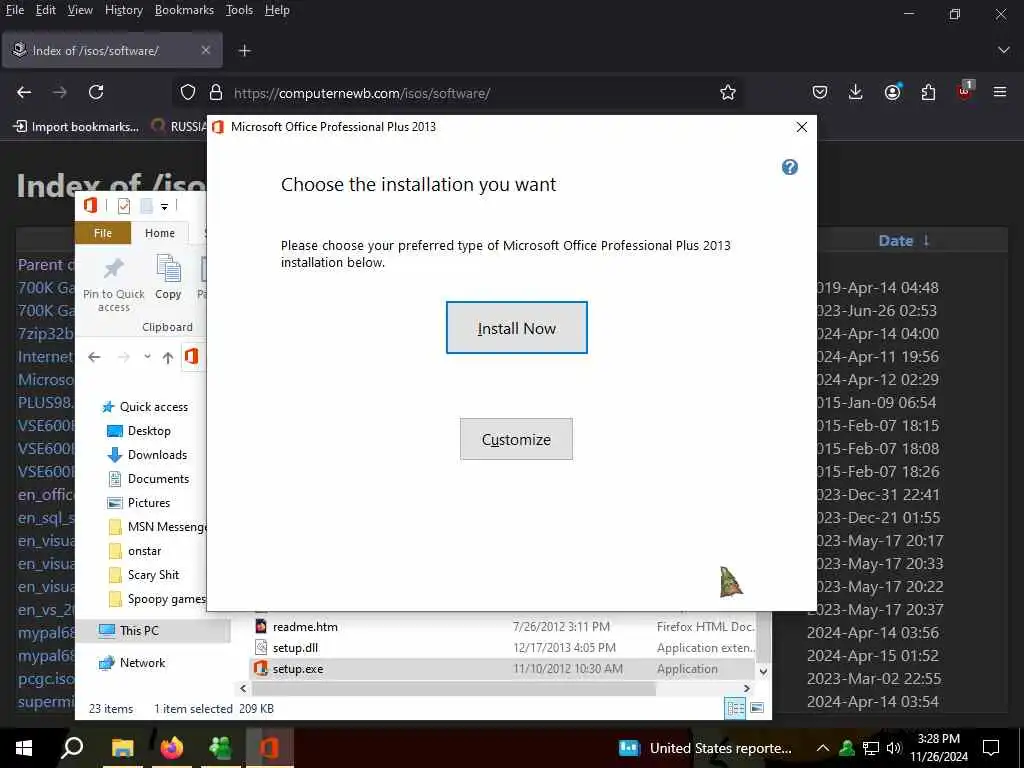Show hidden system tray icons
The image size is (1024, 768).
pos(823,748)
